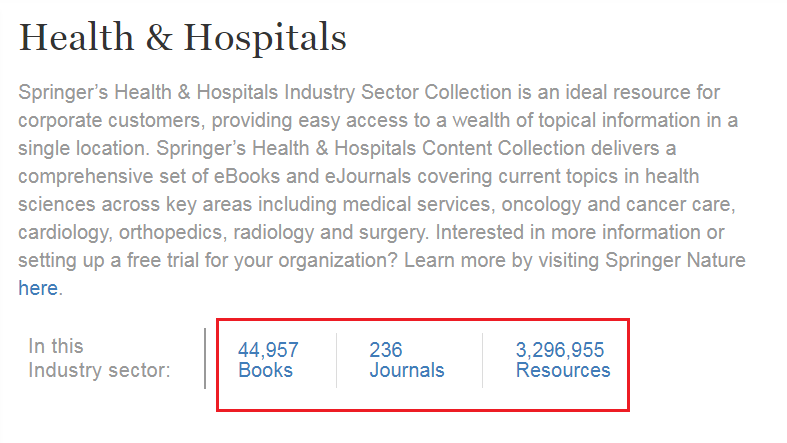Screen dimensions: 787x443
Task: Click the word 'Hospitals' in the heading
Action: [265, 38]
